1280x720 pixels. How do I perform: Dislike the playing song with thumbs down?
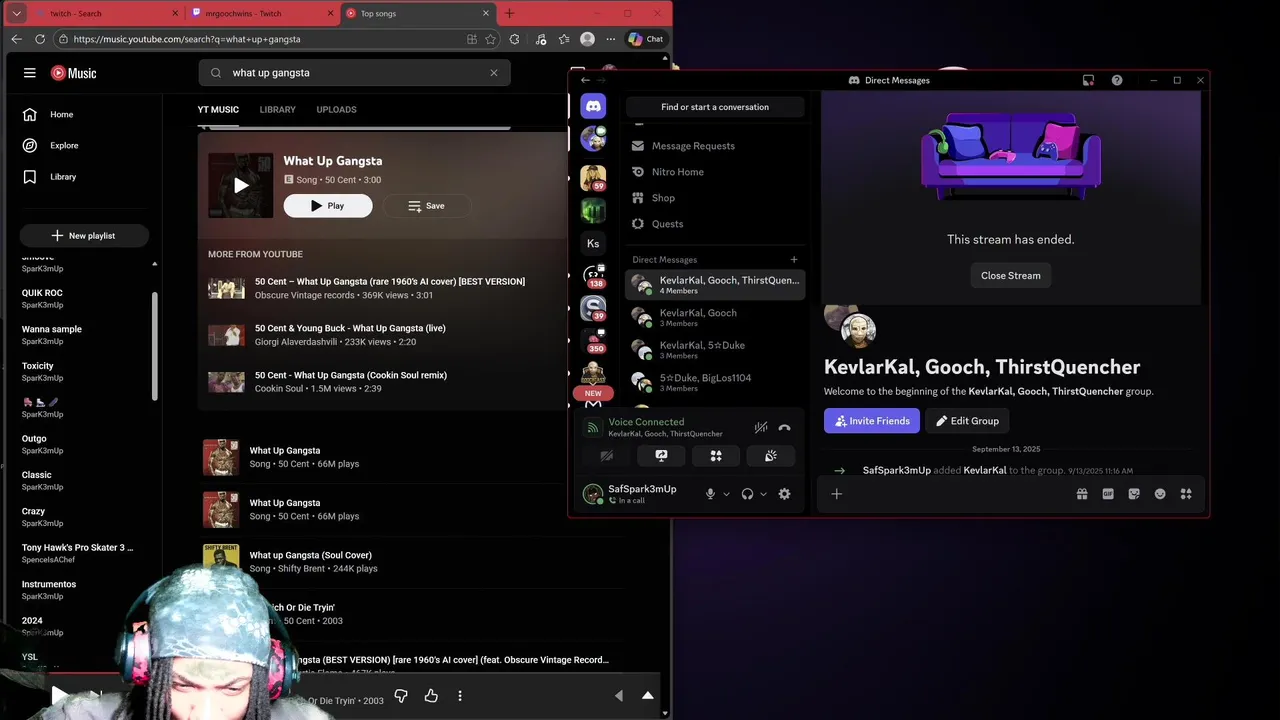[x=401, y=696]
